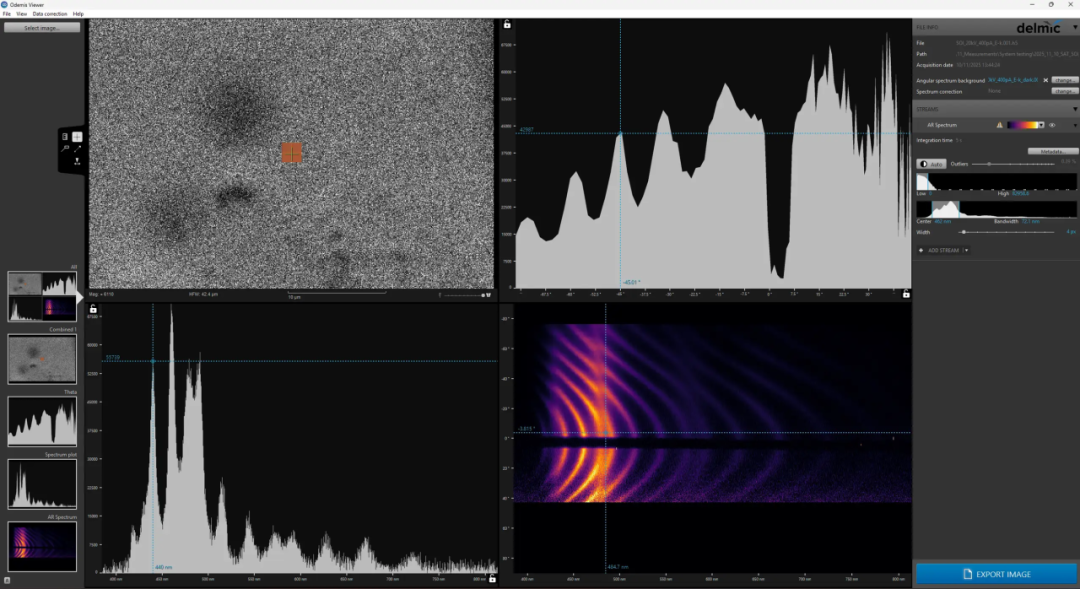The height and width of the screenshot is (589, 1080).
Task: Remove the angular spectrum background file
Action: pyautogui.click(x=1046, y=80)
